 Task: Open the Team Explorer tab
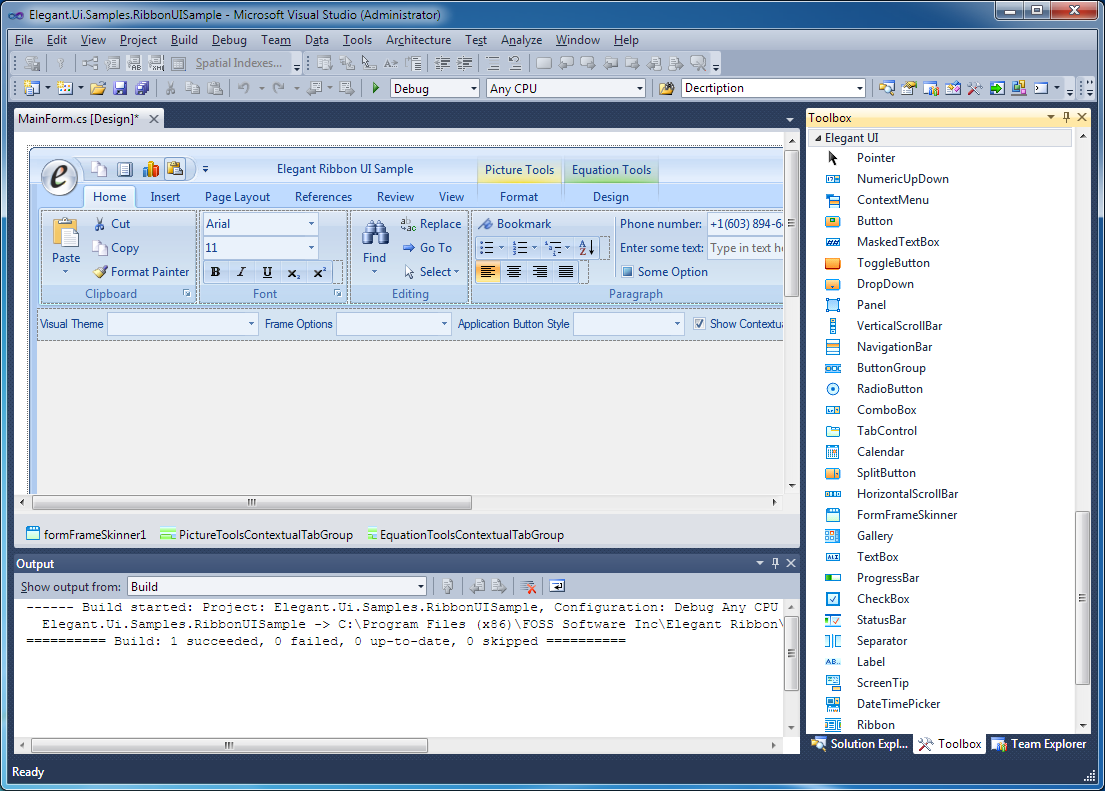[1039, 744]
